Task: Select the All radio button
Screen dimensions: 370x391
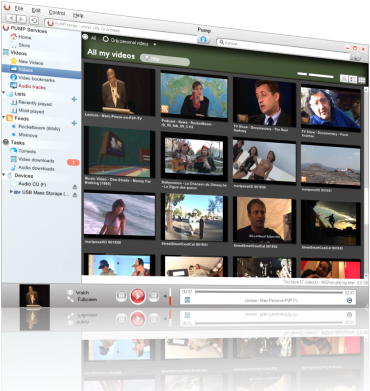Action: (x=85, y=37)
